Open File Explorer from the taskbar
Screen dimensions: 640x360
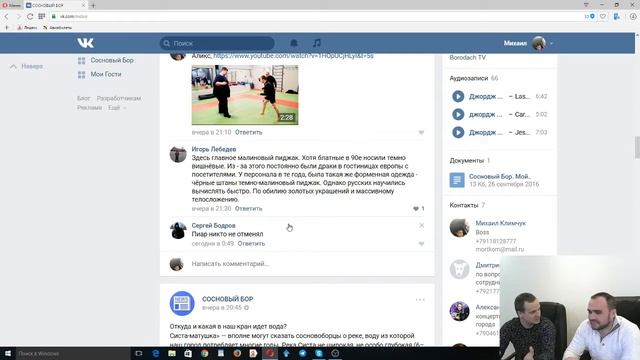point(172,353)
